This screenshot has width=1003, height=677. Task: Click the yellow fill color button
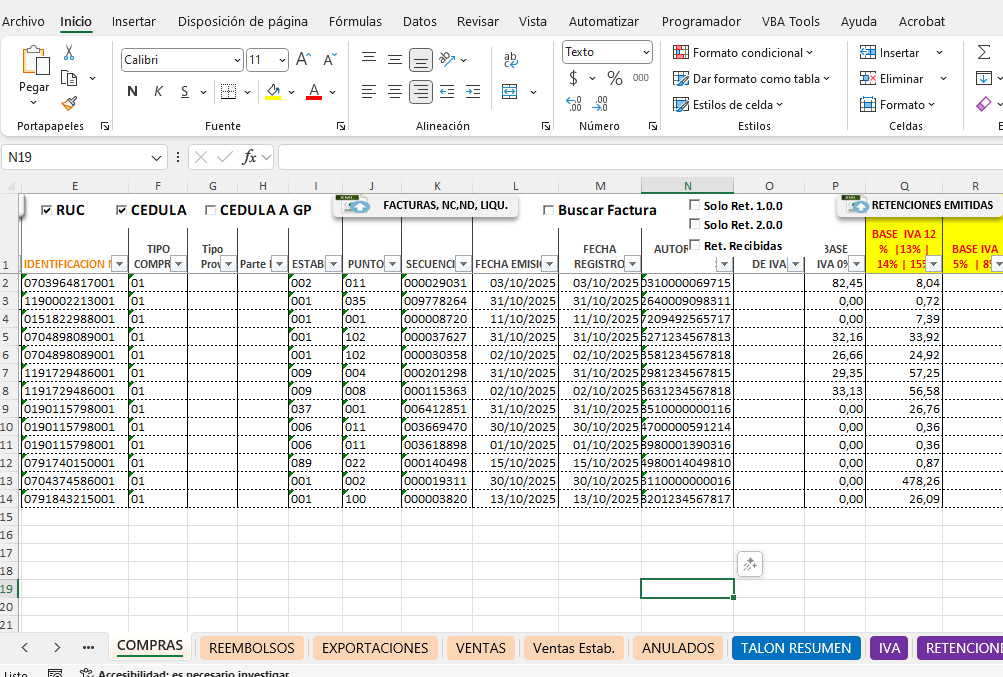pyautogui.click(x=273, y=92)
